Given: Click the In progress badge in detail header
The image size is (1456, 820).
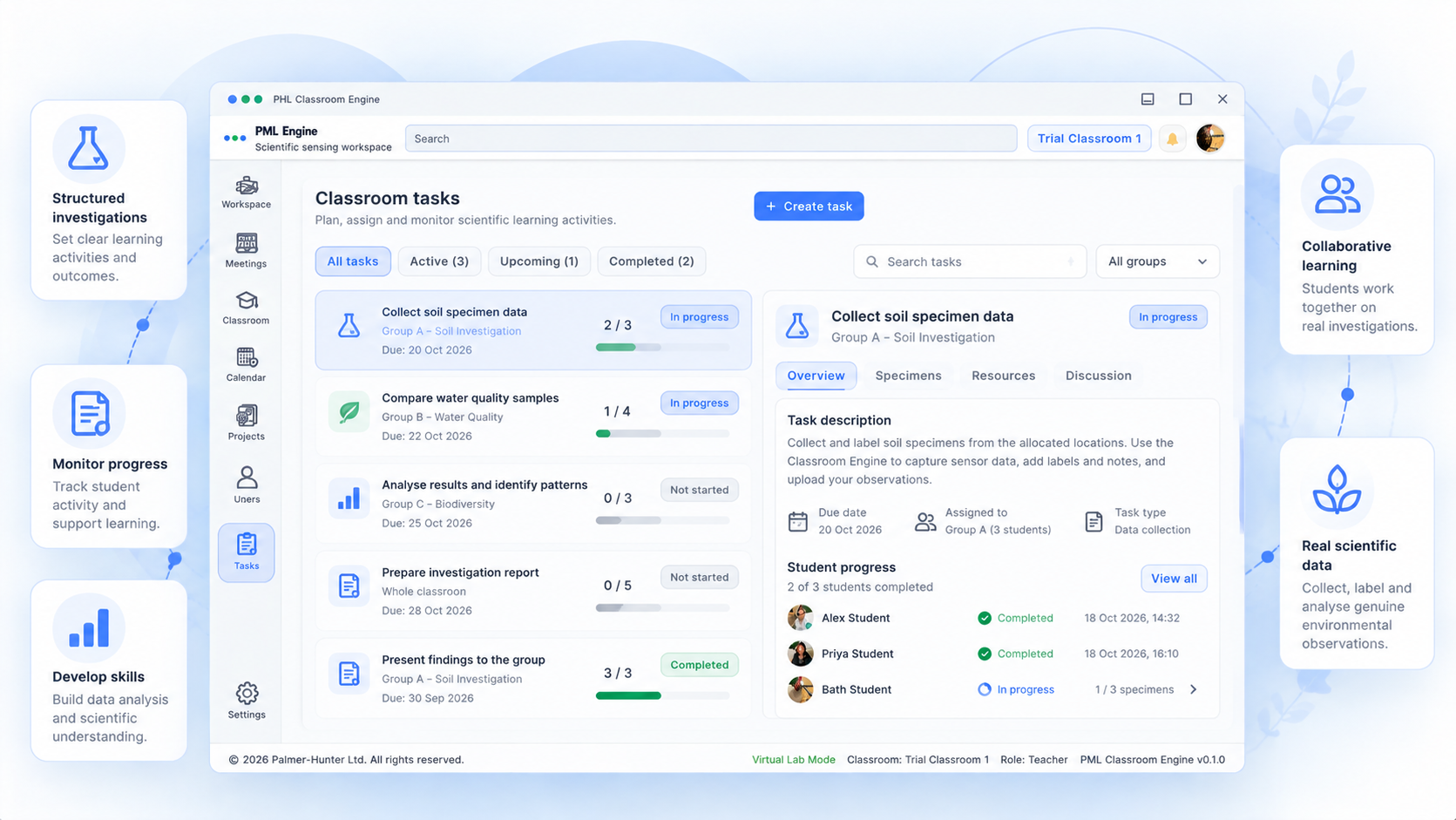Looking at the screenshot, I should pyautogui.click(x=1168, y=317).
